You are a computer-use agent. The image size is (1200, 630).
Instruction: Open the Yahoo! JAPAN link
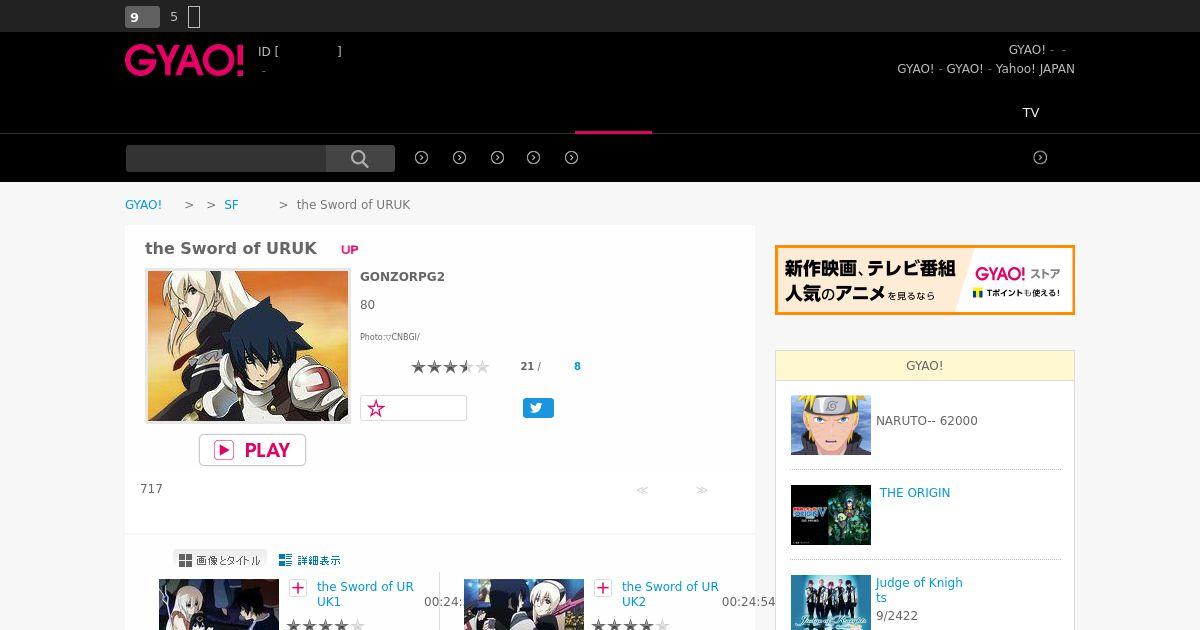tap(1035, 69)
